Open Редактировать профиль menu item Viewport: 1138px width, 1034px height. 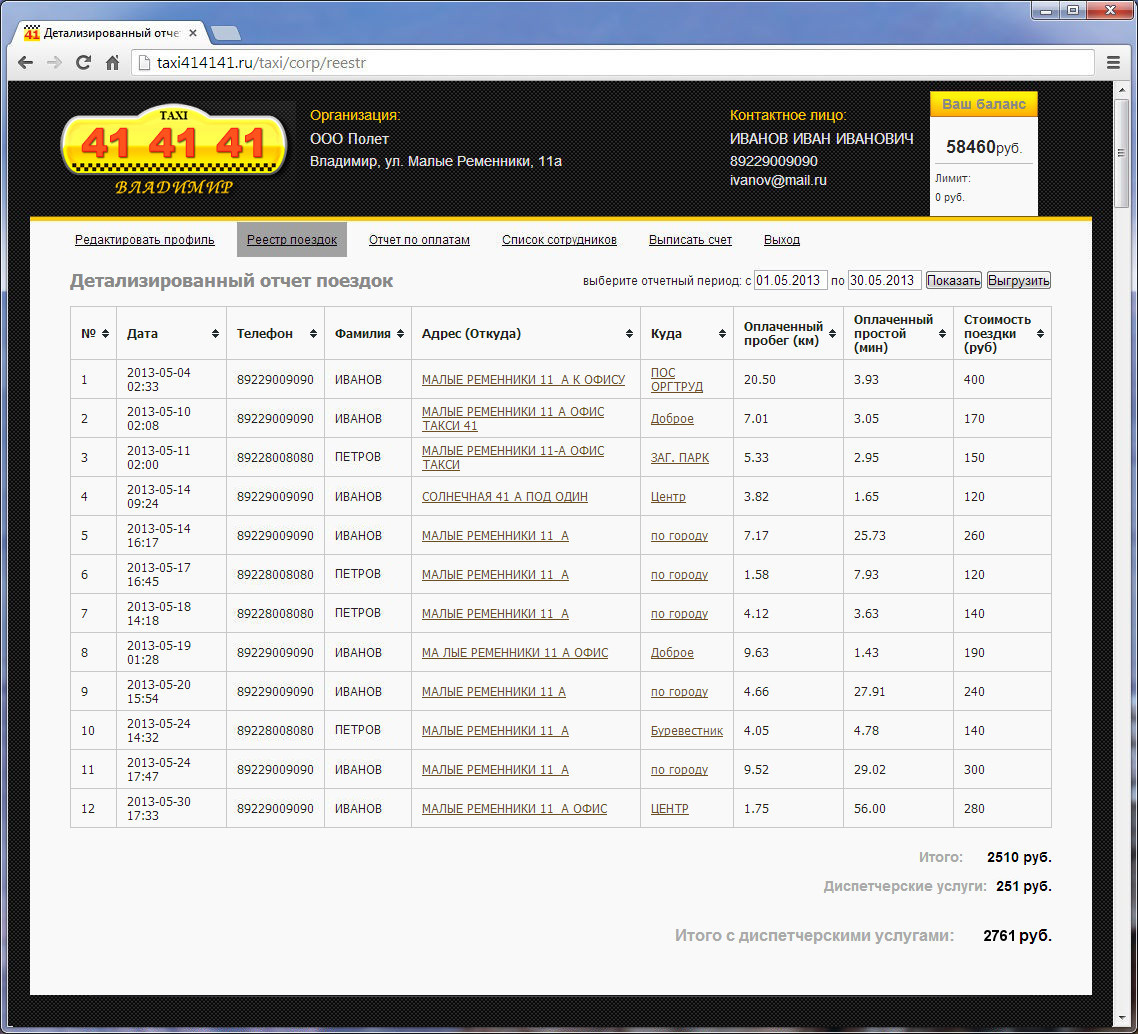coord(145,240)
